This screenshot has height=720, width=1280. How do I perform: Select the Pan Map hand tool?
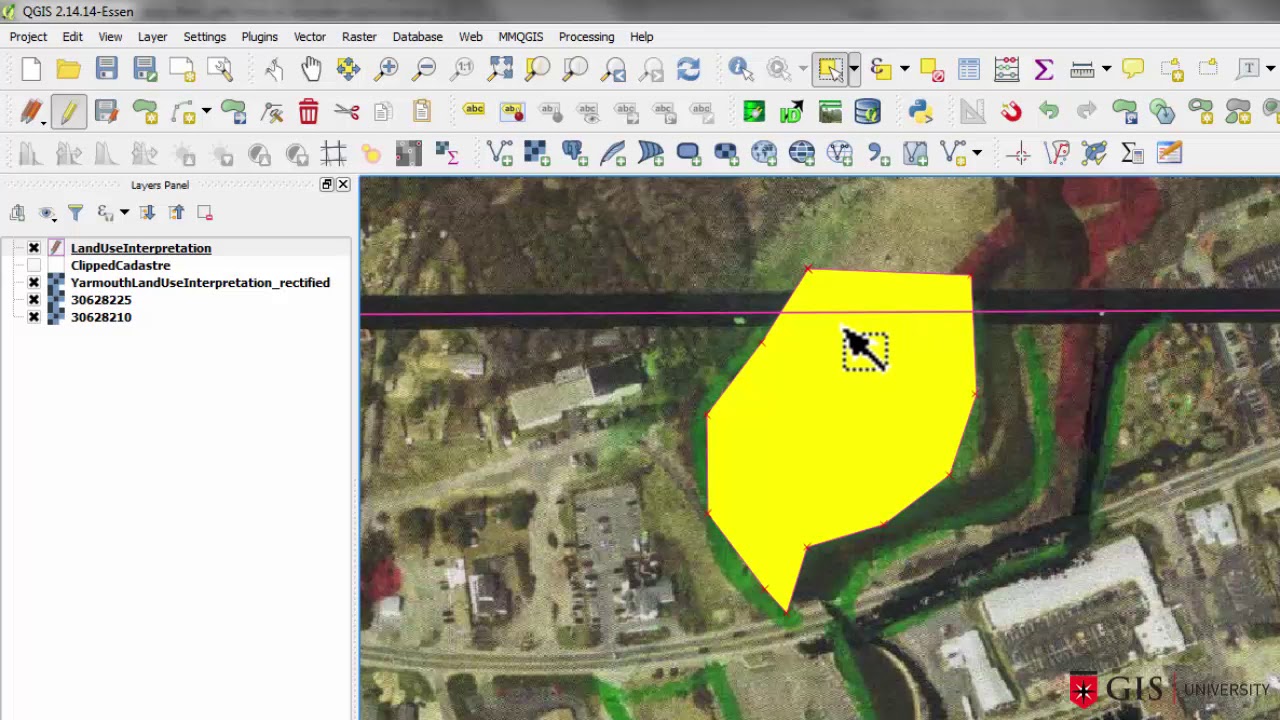311,69
